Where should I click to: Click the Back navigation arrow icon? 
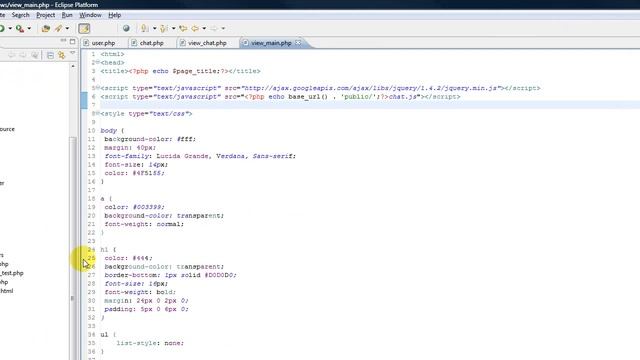click(195, 29)
